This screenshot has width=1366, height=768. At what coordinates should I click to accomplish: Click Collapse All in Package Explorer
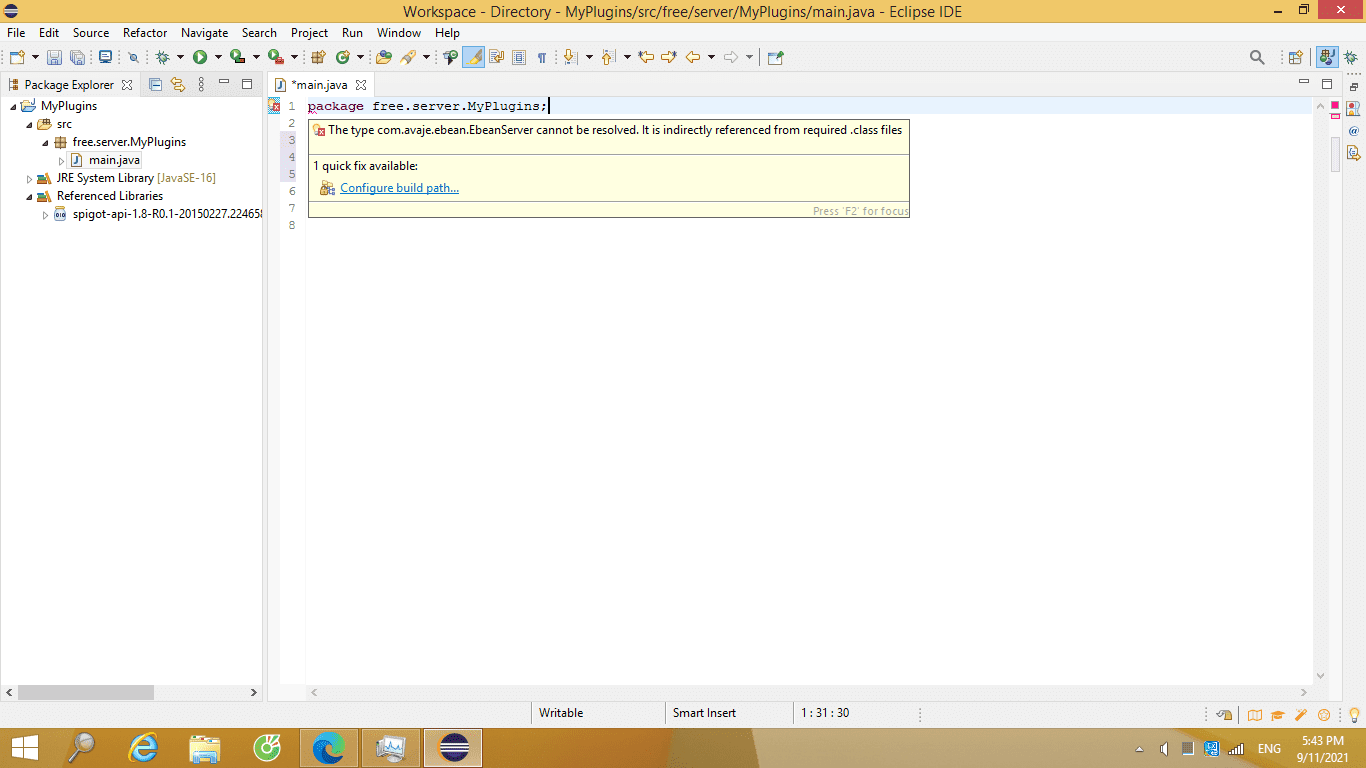coord(155,85)
